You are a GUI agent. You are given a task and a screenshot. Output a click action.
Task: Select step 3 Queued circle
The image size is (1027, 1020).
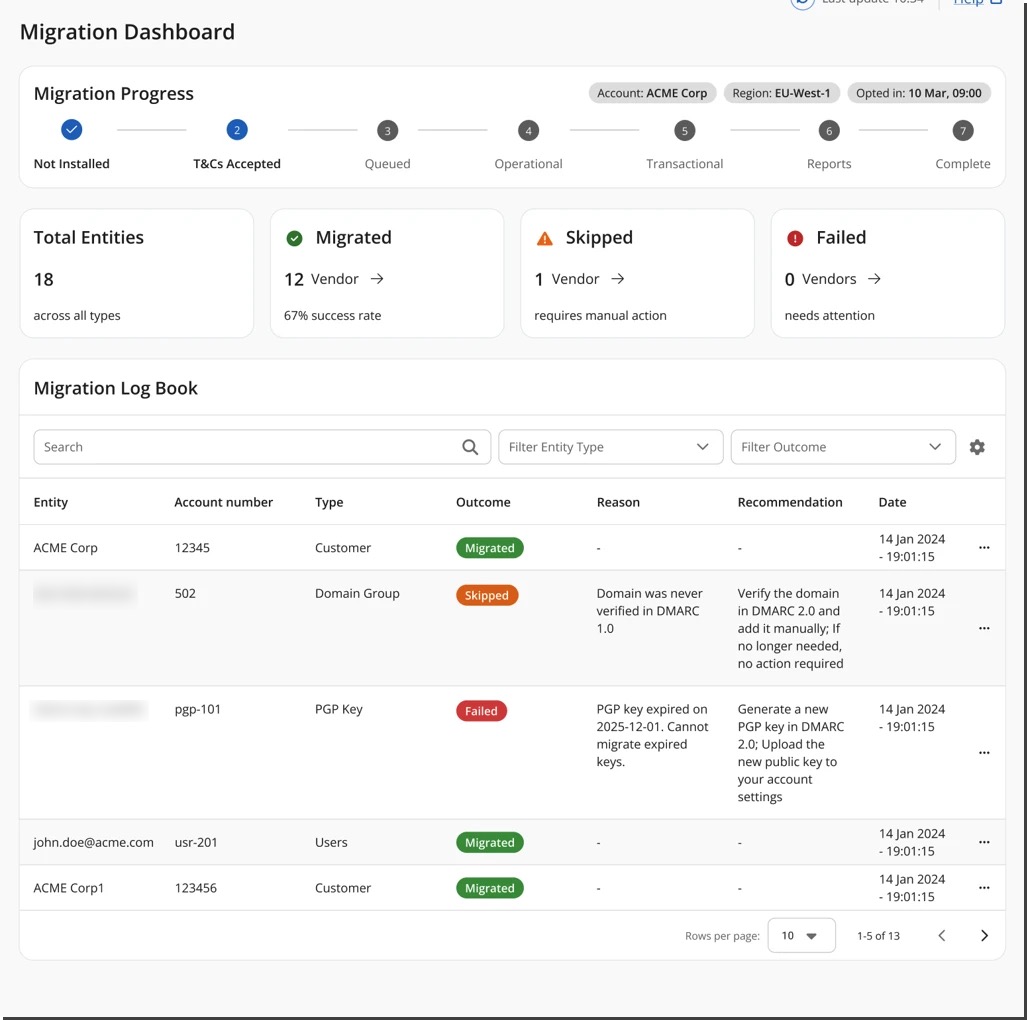pos(388,130)
